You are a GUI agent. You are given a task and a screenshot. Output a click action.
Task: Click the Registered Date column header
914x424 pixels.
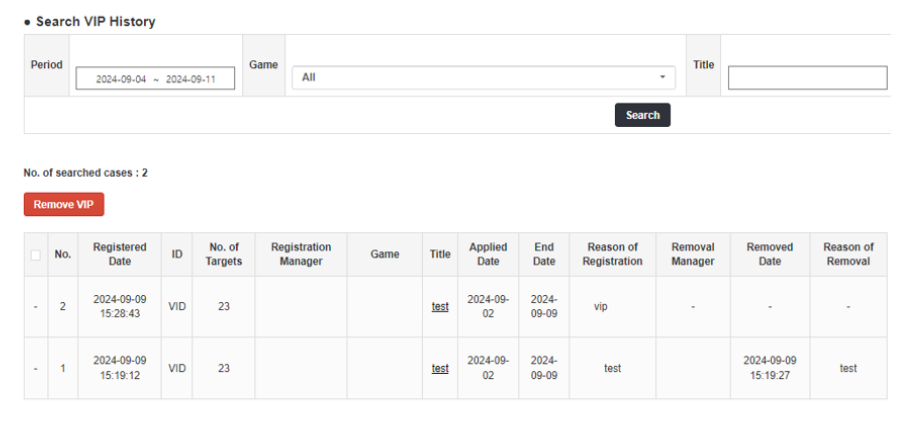[119, 254]
